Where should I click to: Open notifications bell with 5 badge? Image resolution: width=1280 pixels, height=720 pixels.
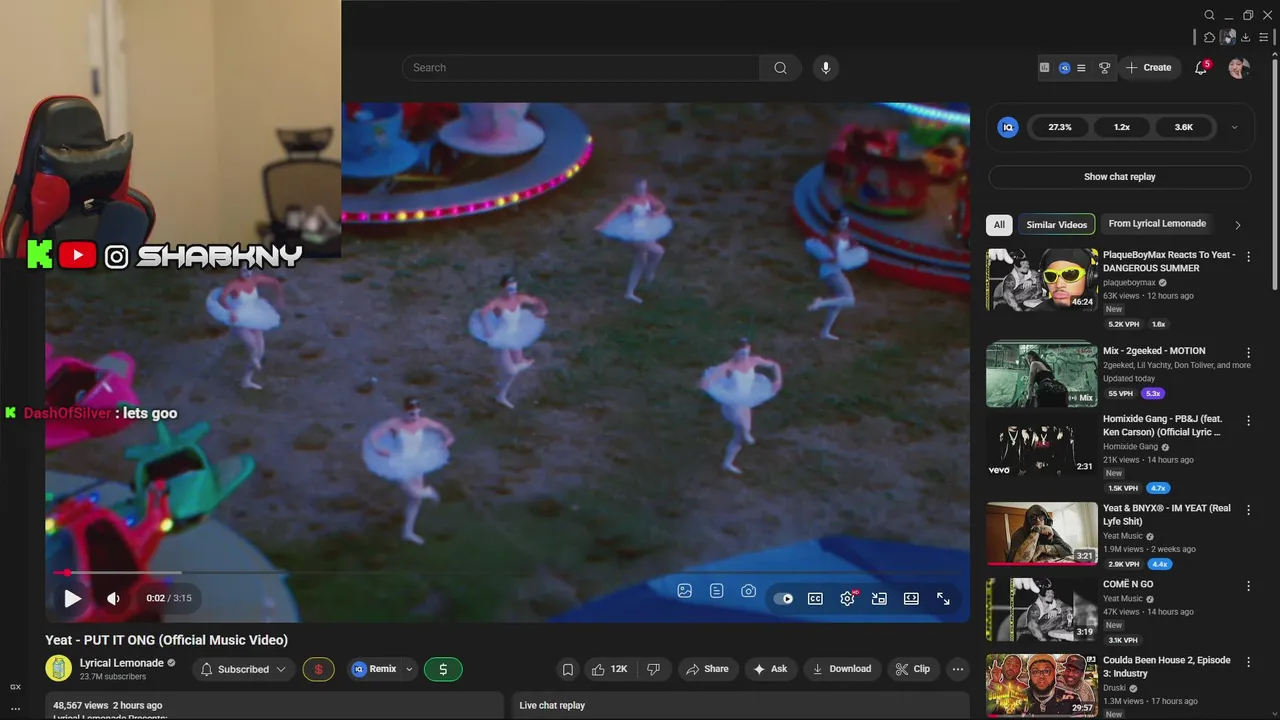click(x=1201, y=68)
